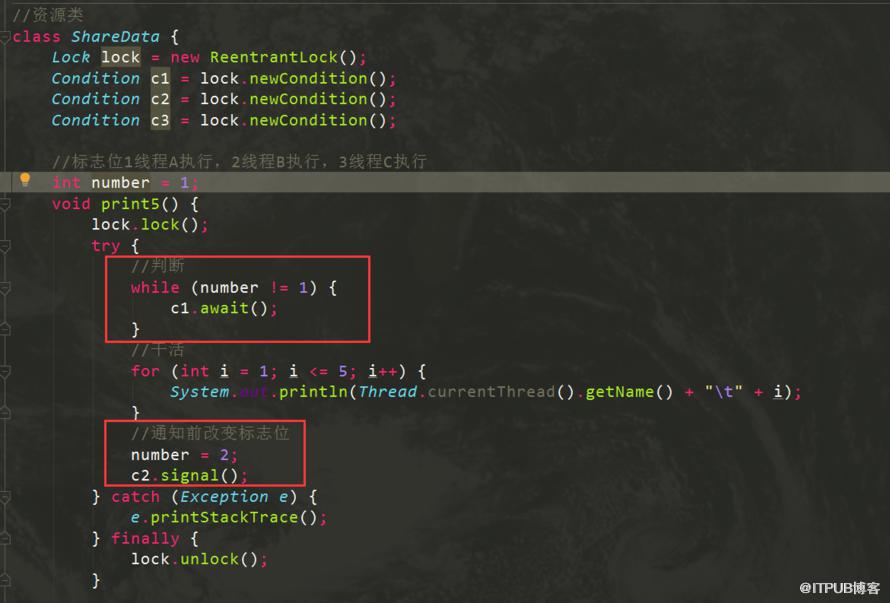890x603 pixels.
Task: Collapse the fold marker beside class ShareData
Action: [x=5, y=38]
